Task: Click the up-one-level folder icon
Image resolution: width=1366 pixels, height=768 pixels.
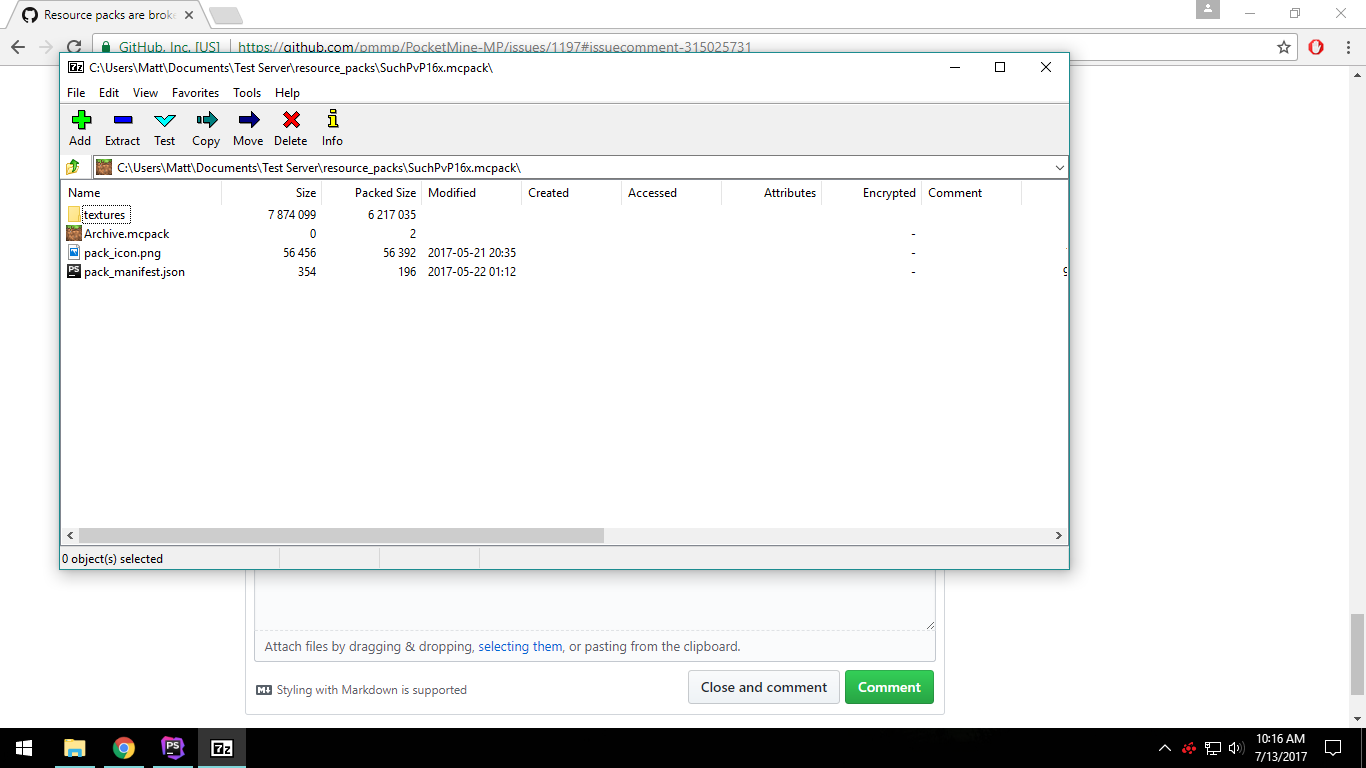Action: click(72, 167)
